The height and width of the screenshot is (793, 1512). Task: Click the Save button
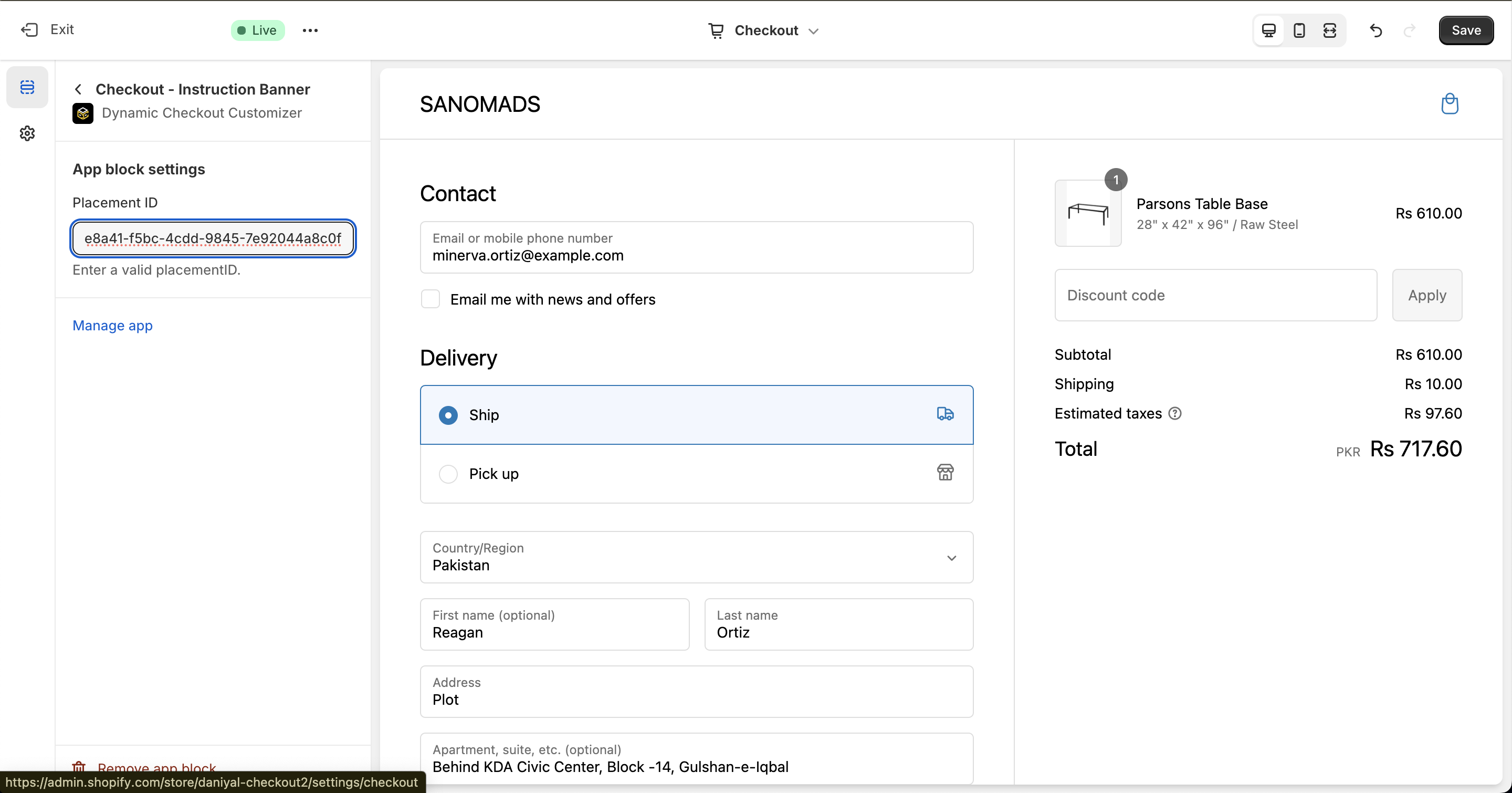[x=1466, y=30]
